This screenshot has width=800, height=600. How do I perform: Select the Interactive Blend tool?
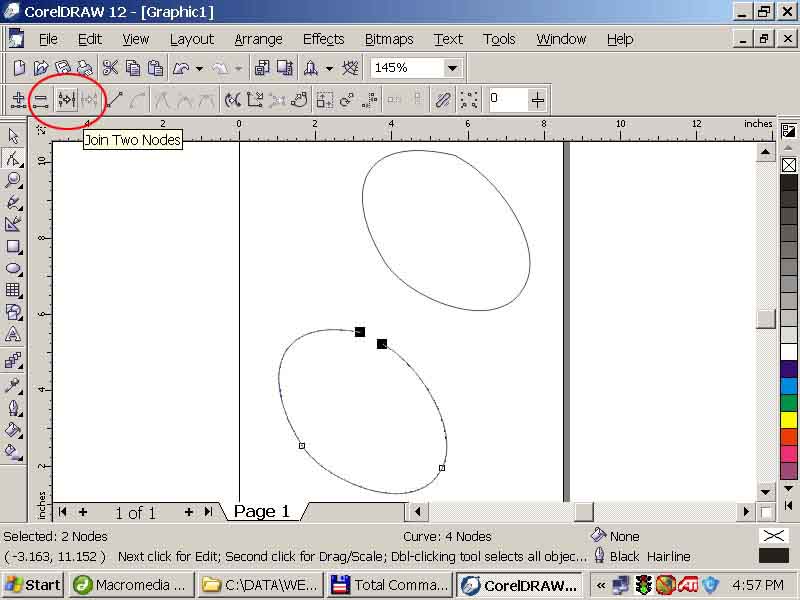pyautogui.click(x=13, y=361)
